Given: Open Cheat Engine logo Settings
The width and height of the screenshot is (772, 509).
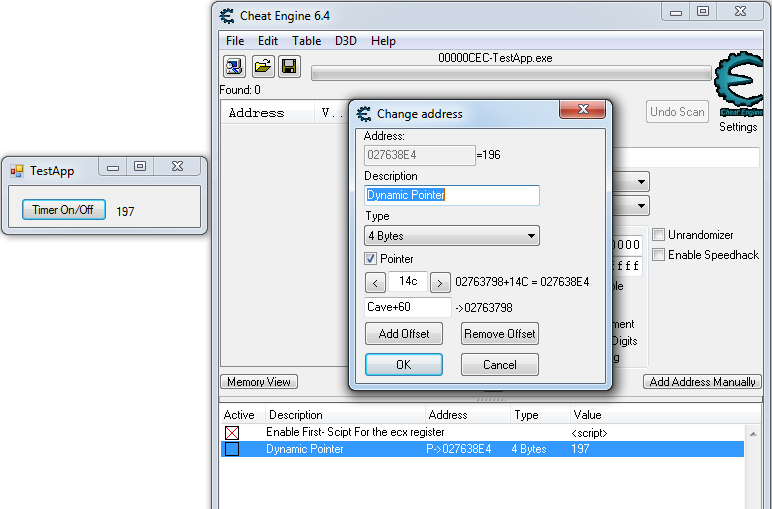Looking at the screenshot, I should coord(738,92).
